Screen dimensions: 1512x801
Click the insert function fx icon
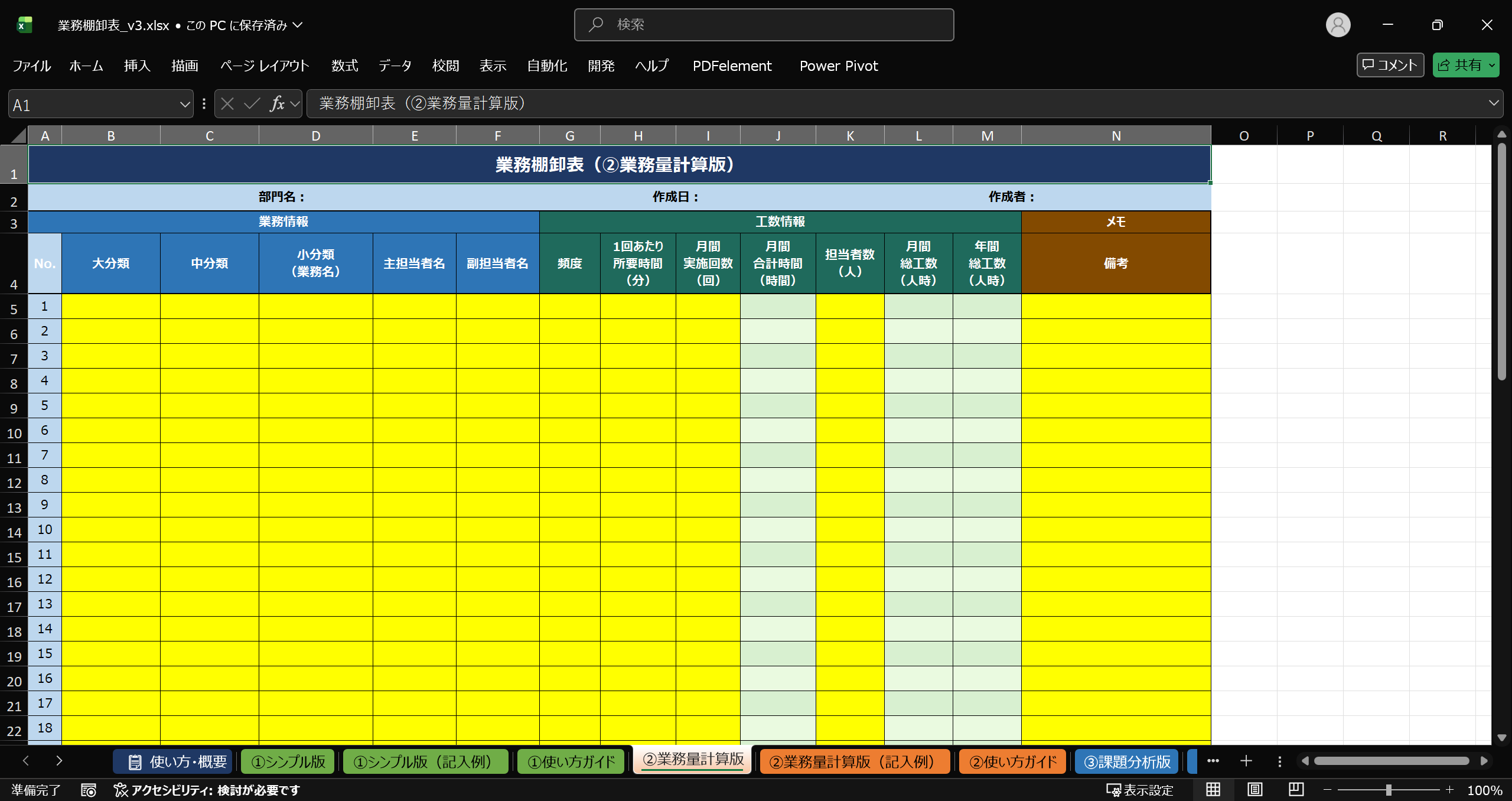pyautogui.click(x=277, y=104)
